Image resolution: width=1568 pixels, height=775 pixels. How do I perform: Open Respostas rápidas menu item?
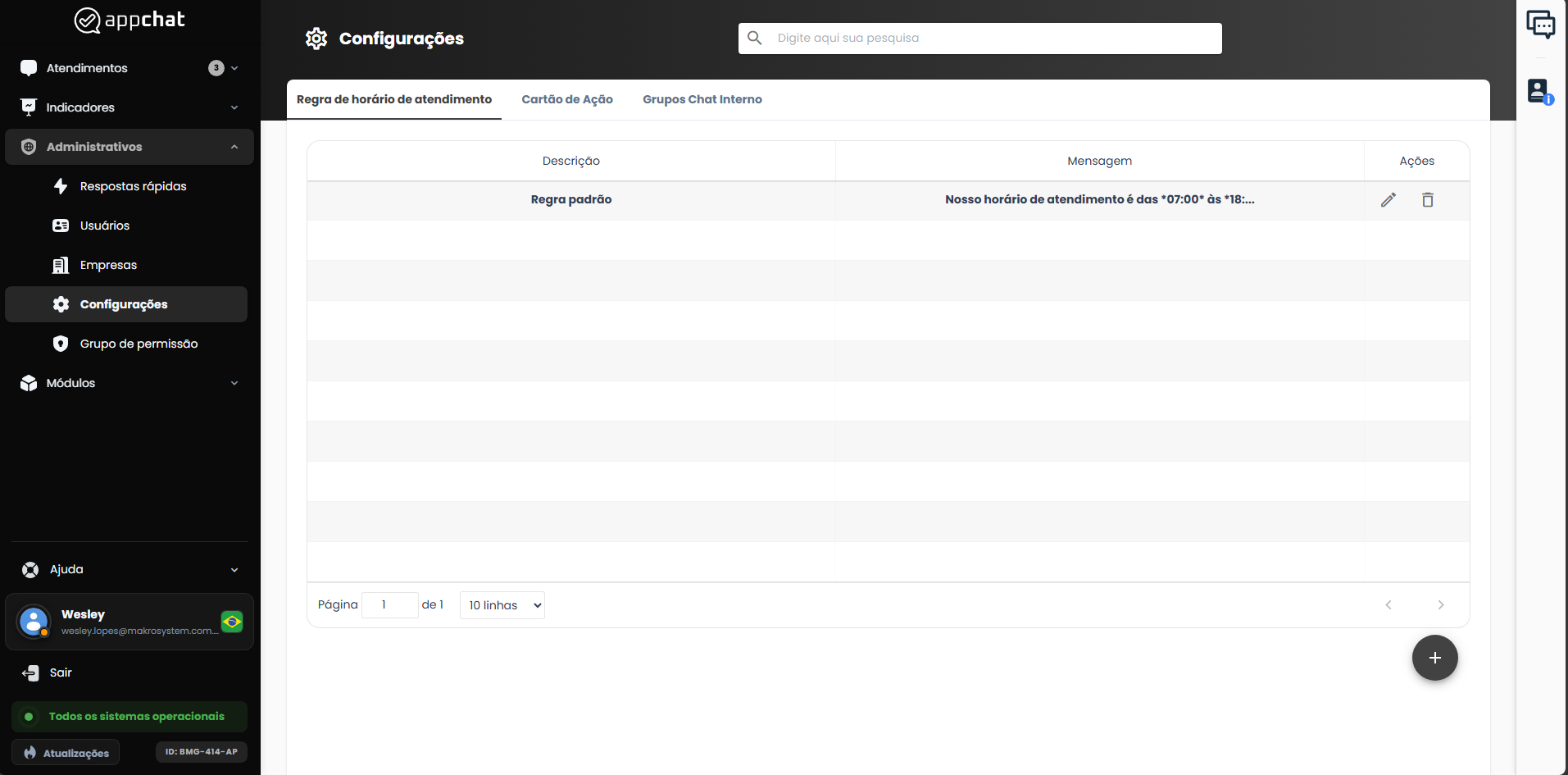[x=134, y=186]
